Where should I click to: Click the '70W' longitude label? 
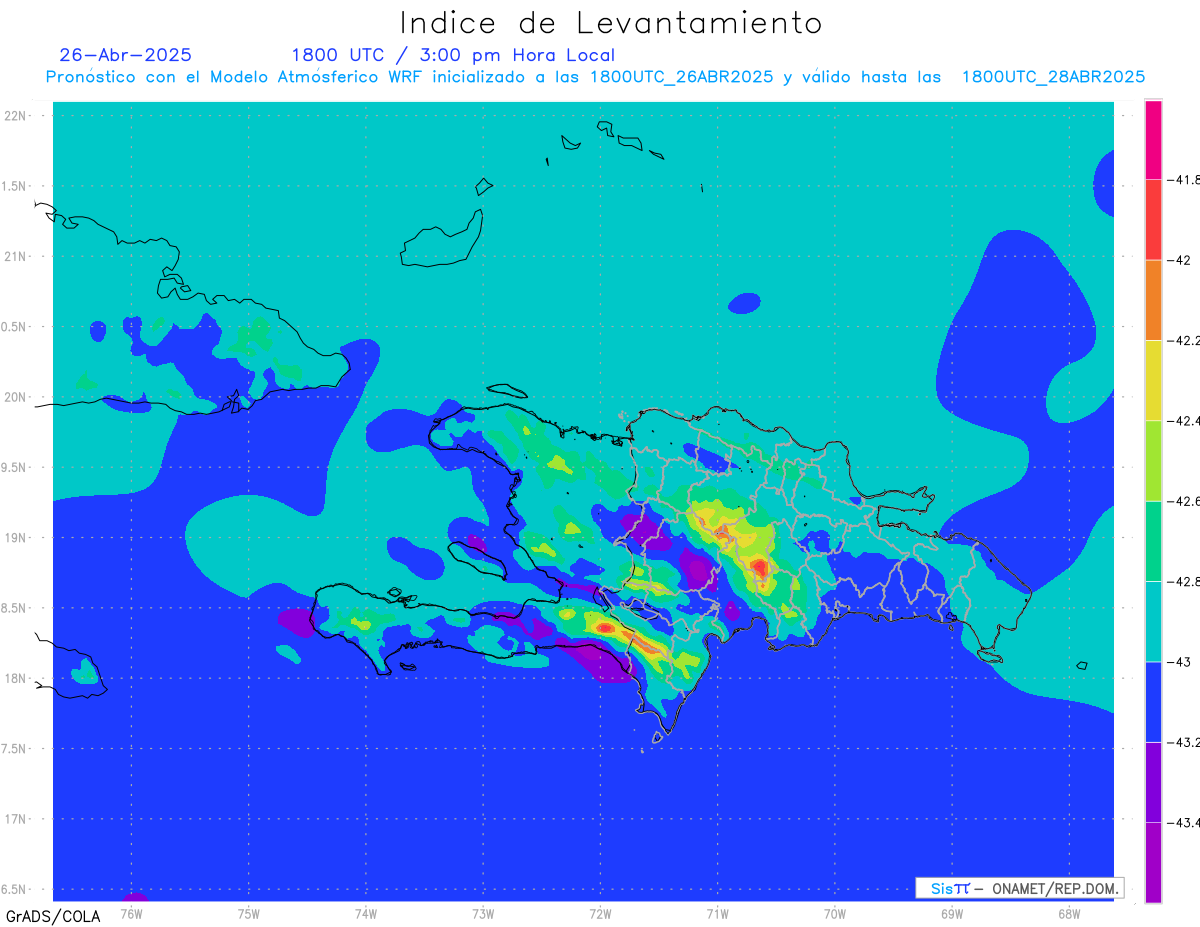tap(834, 913)
